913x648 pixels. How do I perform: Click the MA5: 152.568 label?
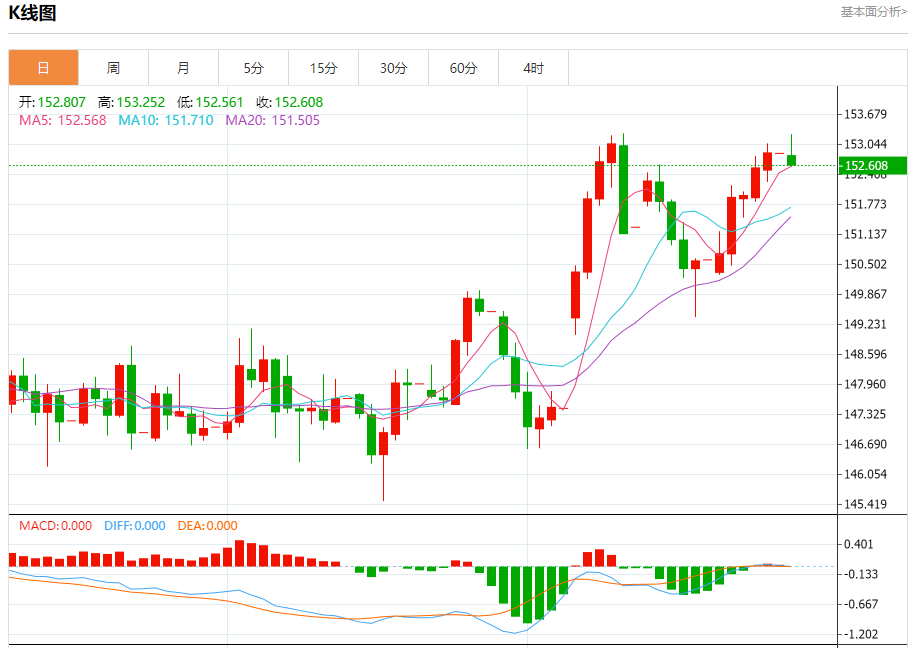63,121
